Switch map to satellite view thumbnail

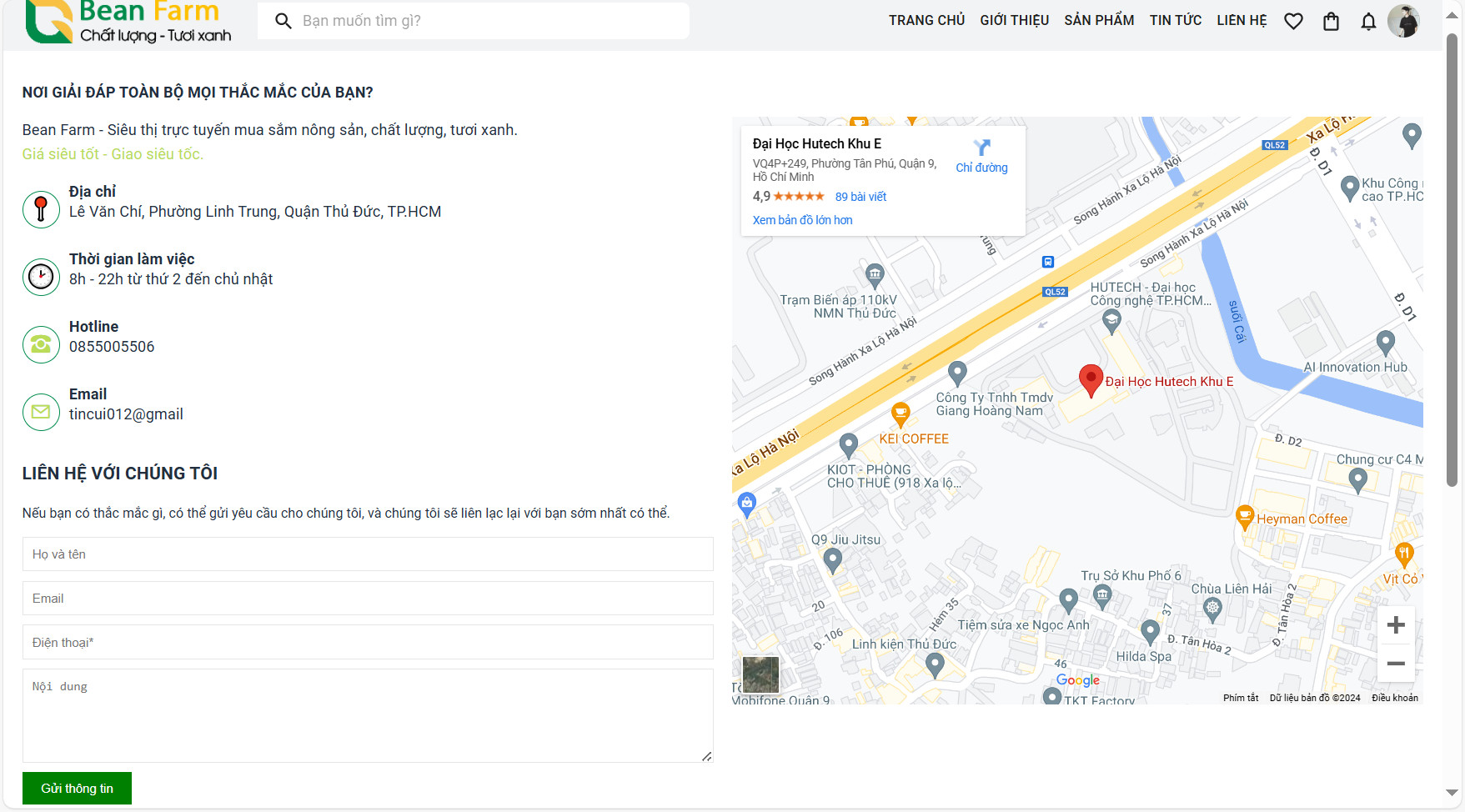[x=760, y=674]
